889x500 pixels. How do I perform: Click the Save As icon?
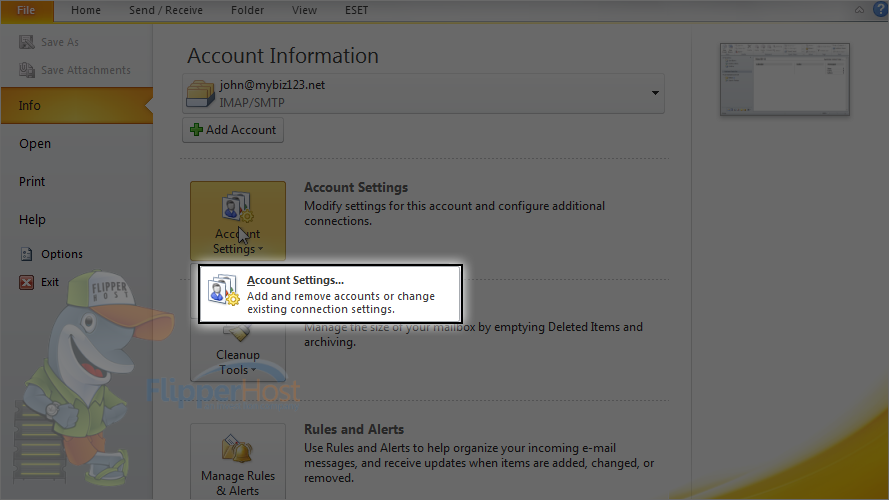[26, 42]
